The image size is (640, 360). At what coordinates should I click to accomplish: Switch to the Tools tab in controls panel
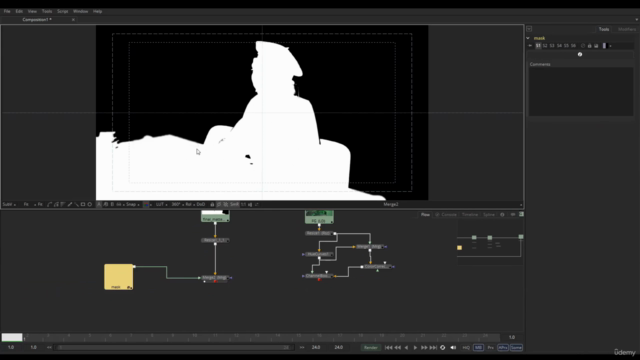point(604,29)
